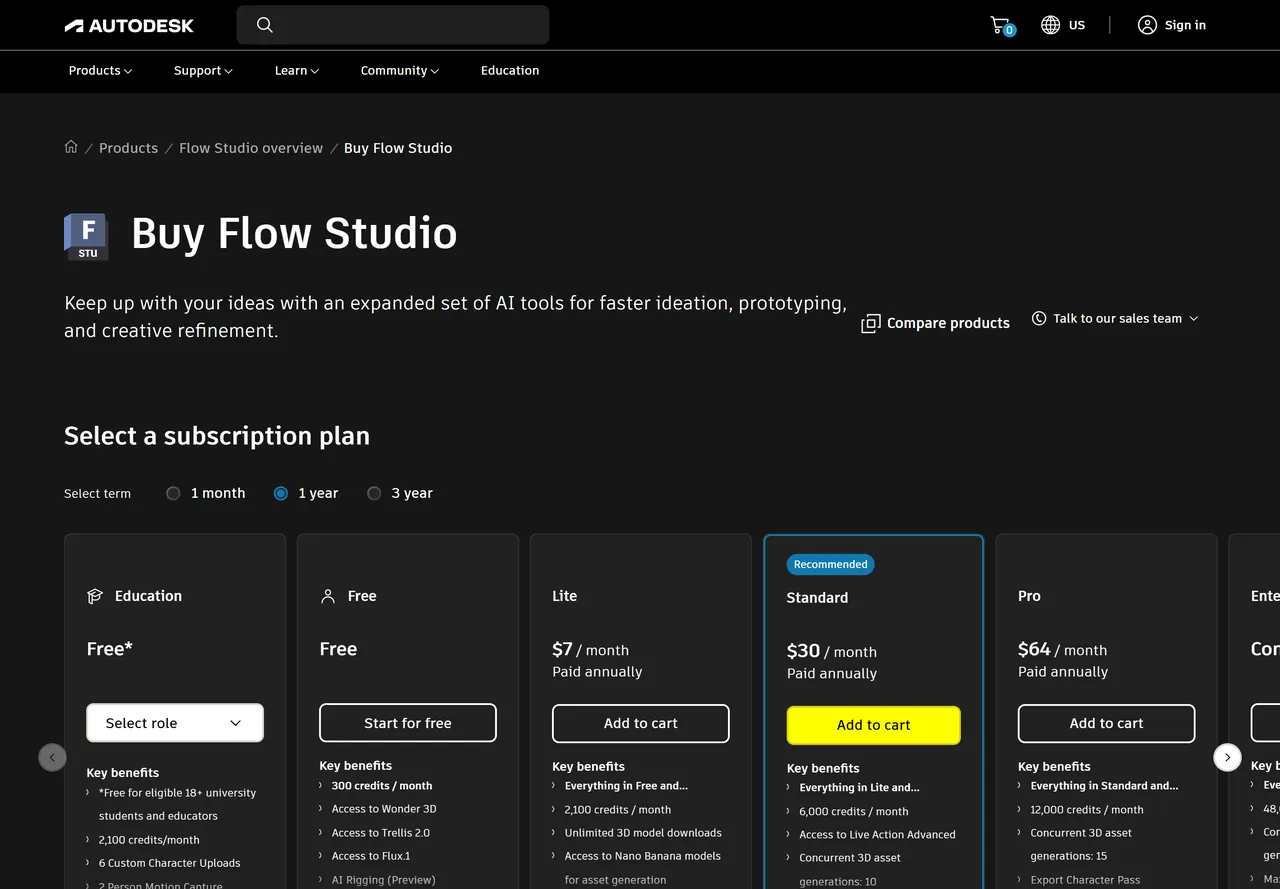Click the search magnifier icon

tap(264, 25)
